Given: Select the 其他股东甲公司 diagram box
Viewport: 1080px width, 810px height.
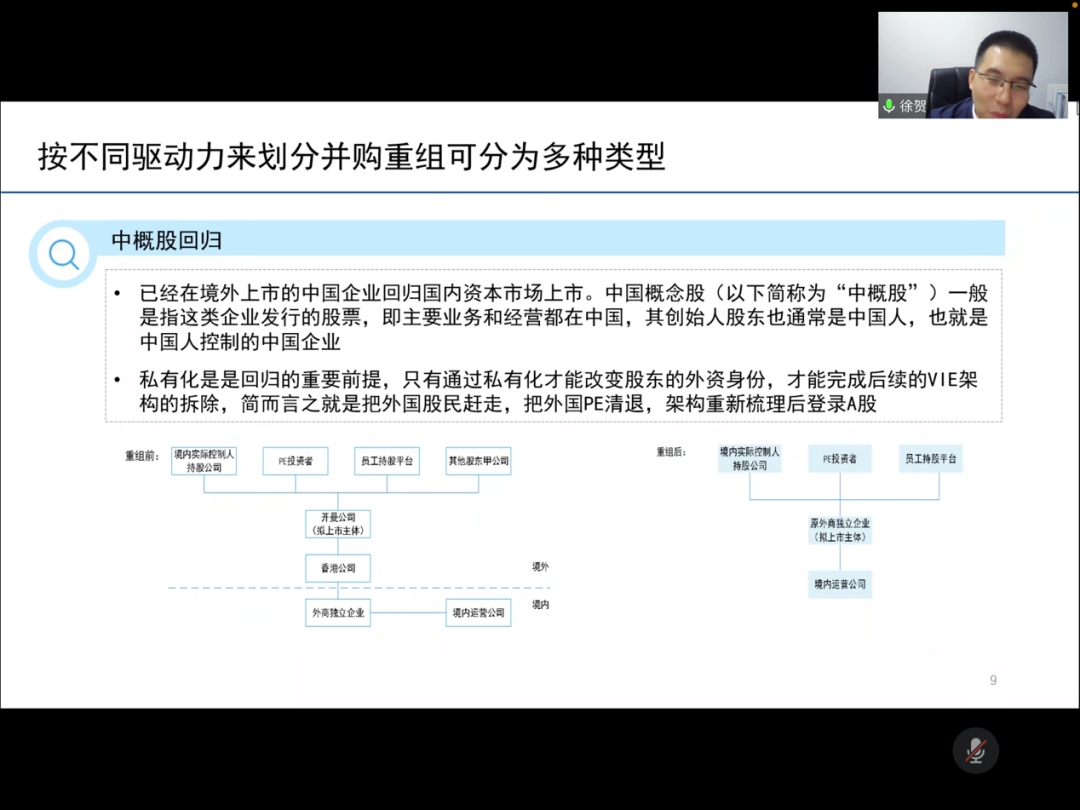Looking at the screenshot, I should 478,461.
